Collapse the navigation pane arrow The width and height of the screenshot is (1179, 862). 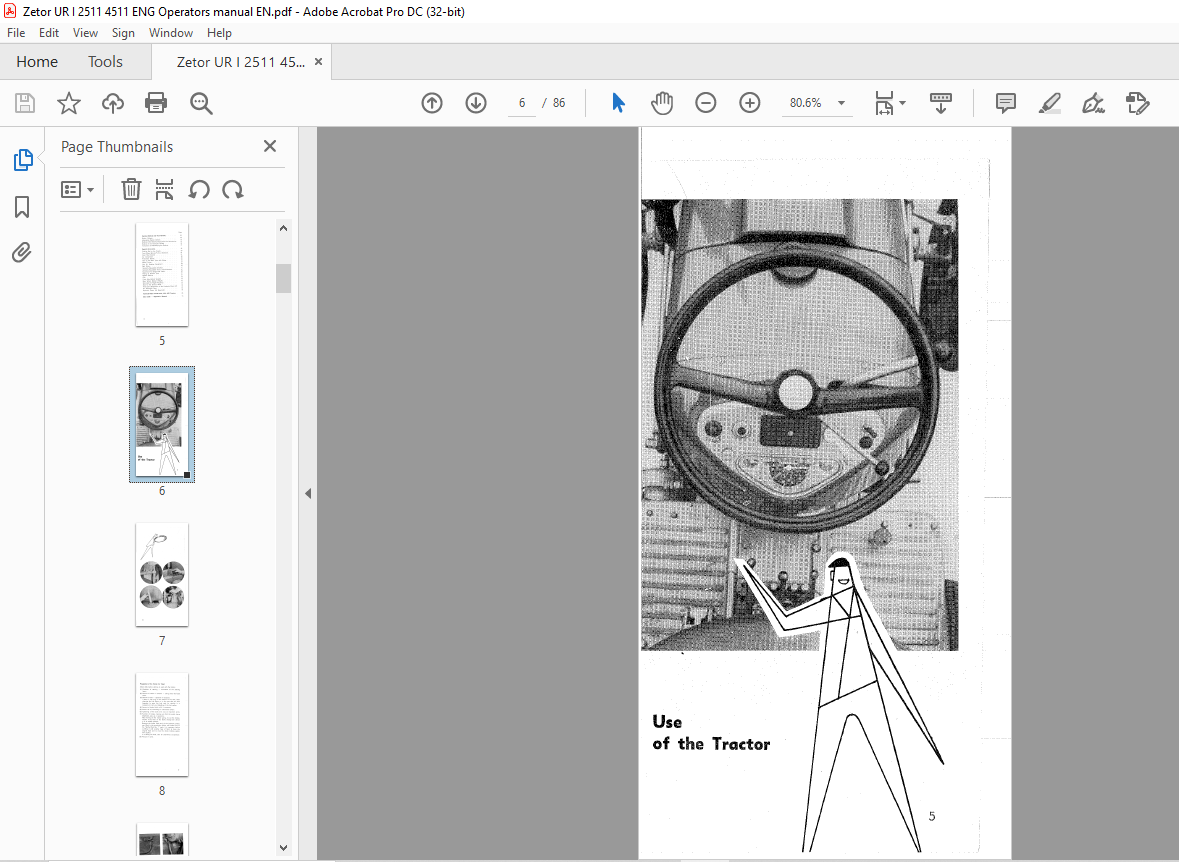[308, 493]
